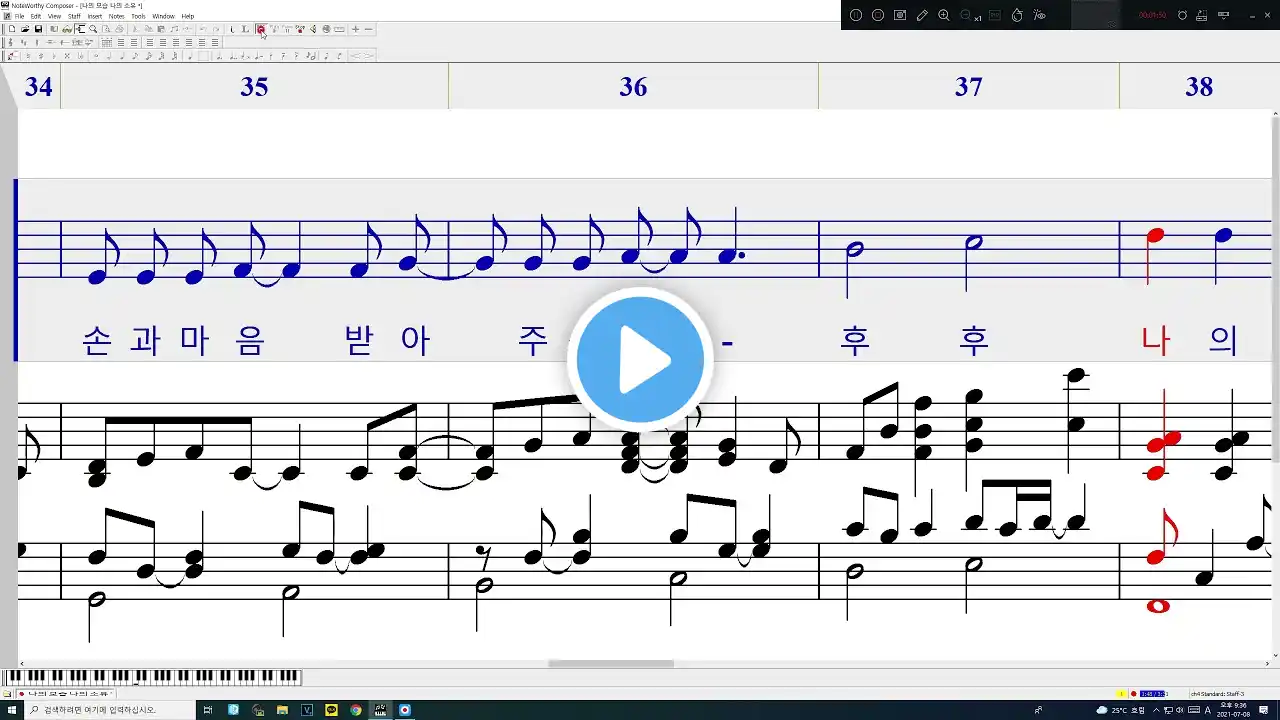The image size is (1280, 720).
Task: Open the Tools menu
Action: coord(138,16)
